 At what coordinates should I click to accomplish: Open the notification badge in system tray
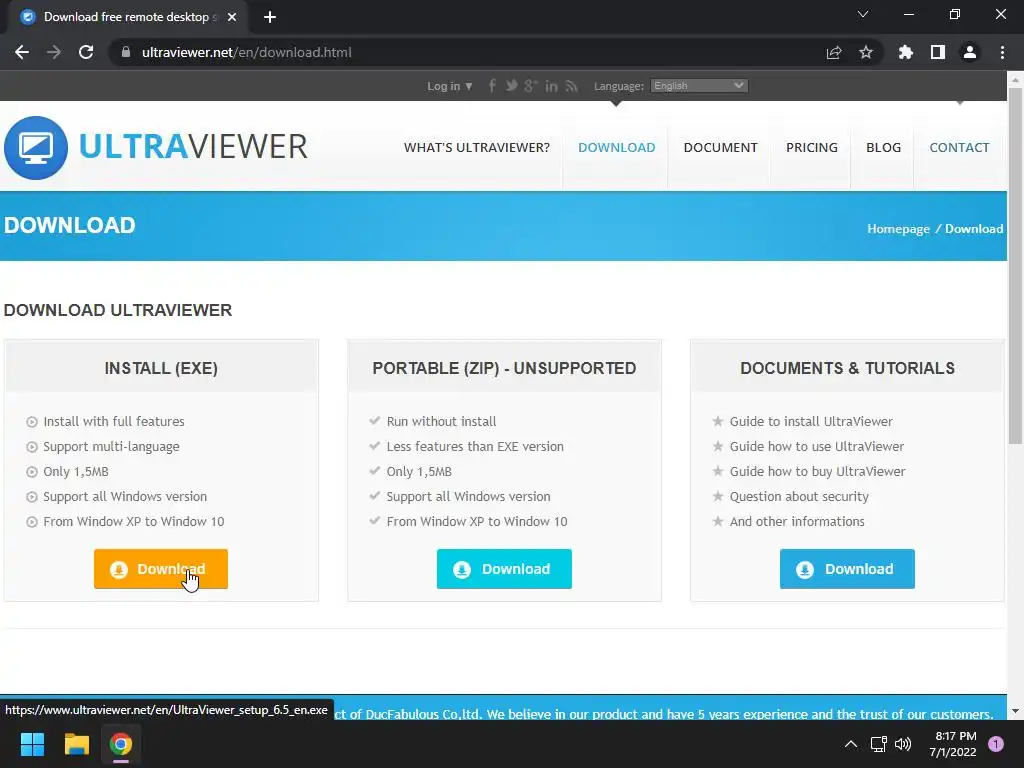996,744
